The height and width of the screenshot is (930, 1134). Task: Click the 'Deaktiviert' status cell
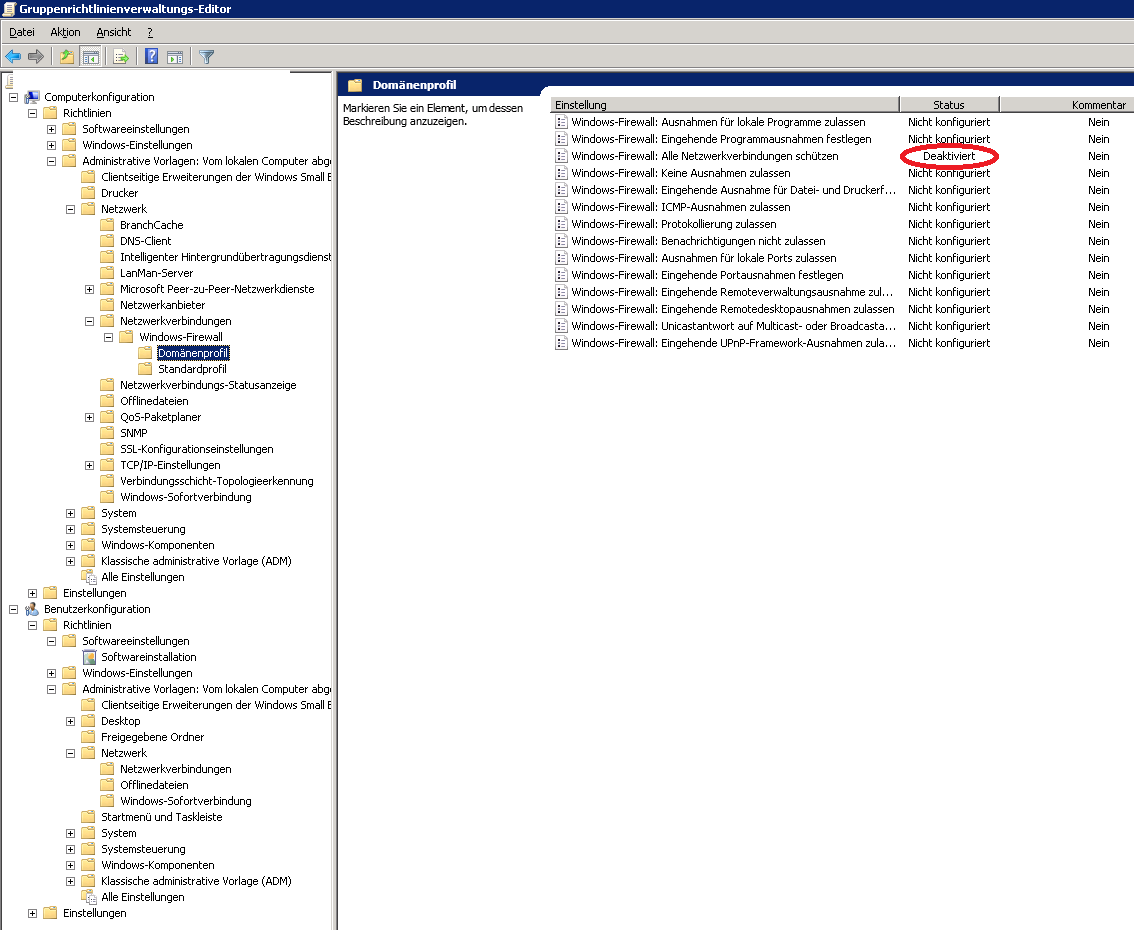[x=949, y=156]
